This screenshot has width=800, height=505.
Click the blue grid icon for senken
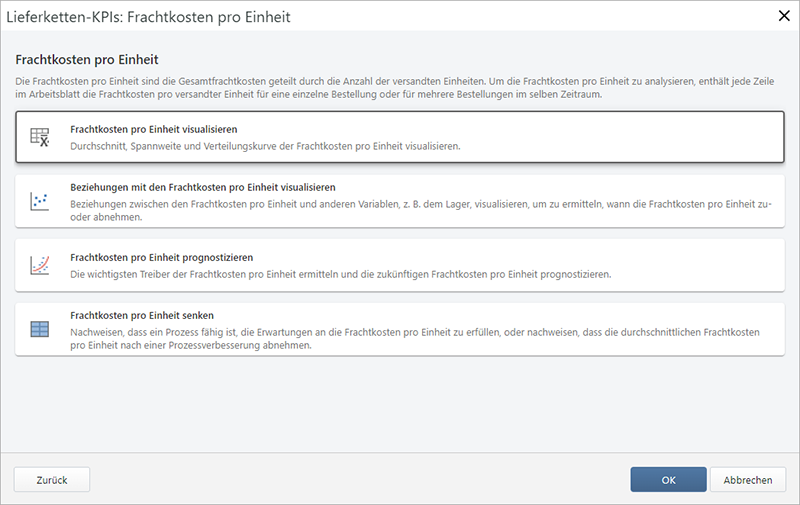pos(40,328)
